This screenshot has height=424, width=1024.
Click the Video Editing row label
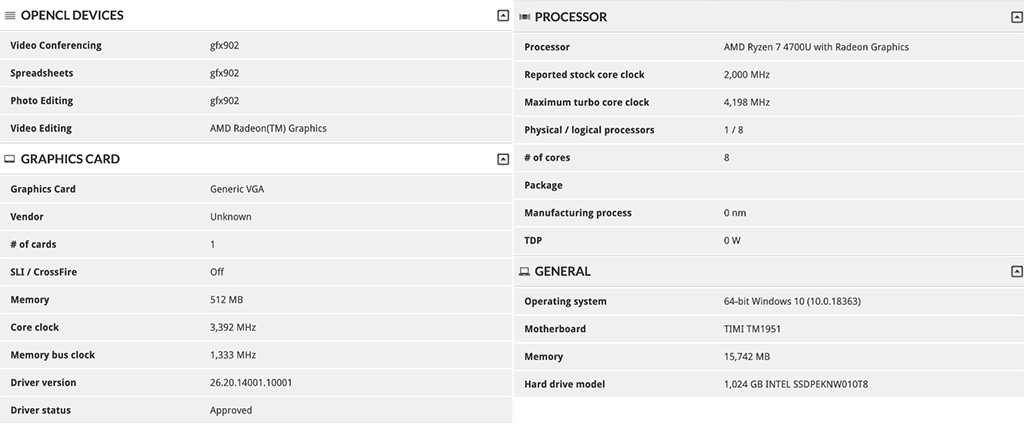pos(41,128)
